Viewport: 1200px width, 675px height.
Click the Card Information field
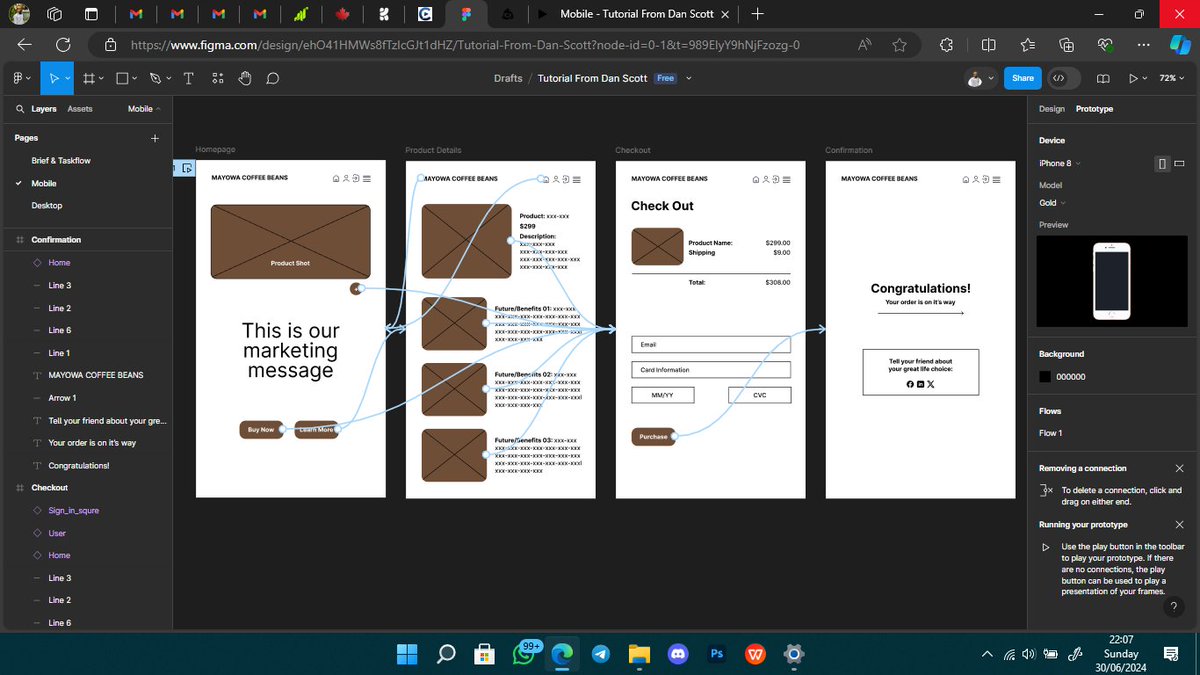click(x=711, y=370)
